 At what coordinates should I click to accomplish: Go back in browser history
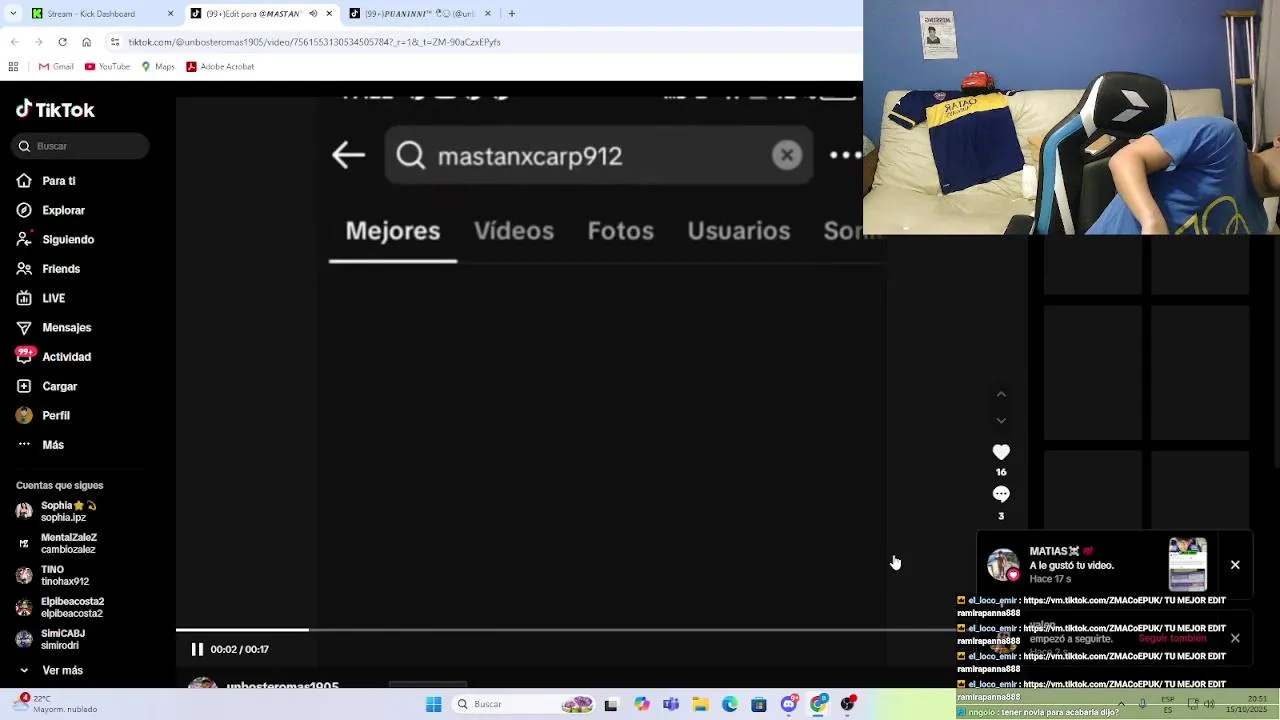click(14, 42)
